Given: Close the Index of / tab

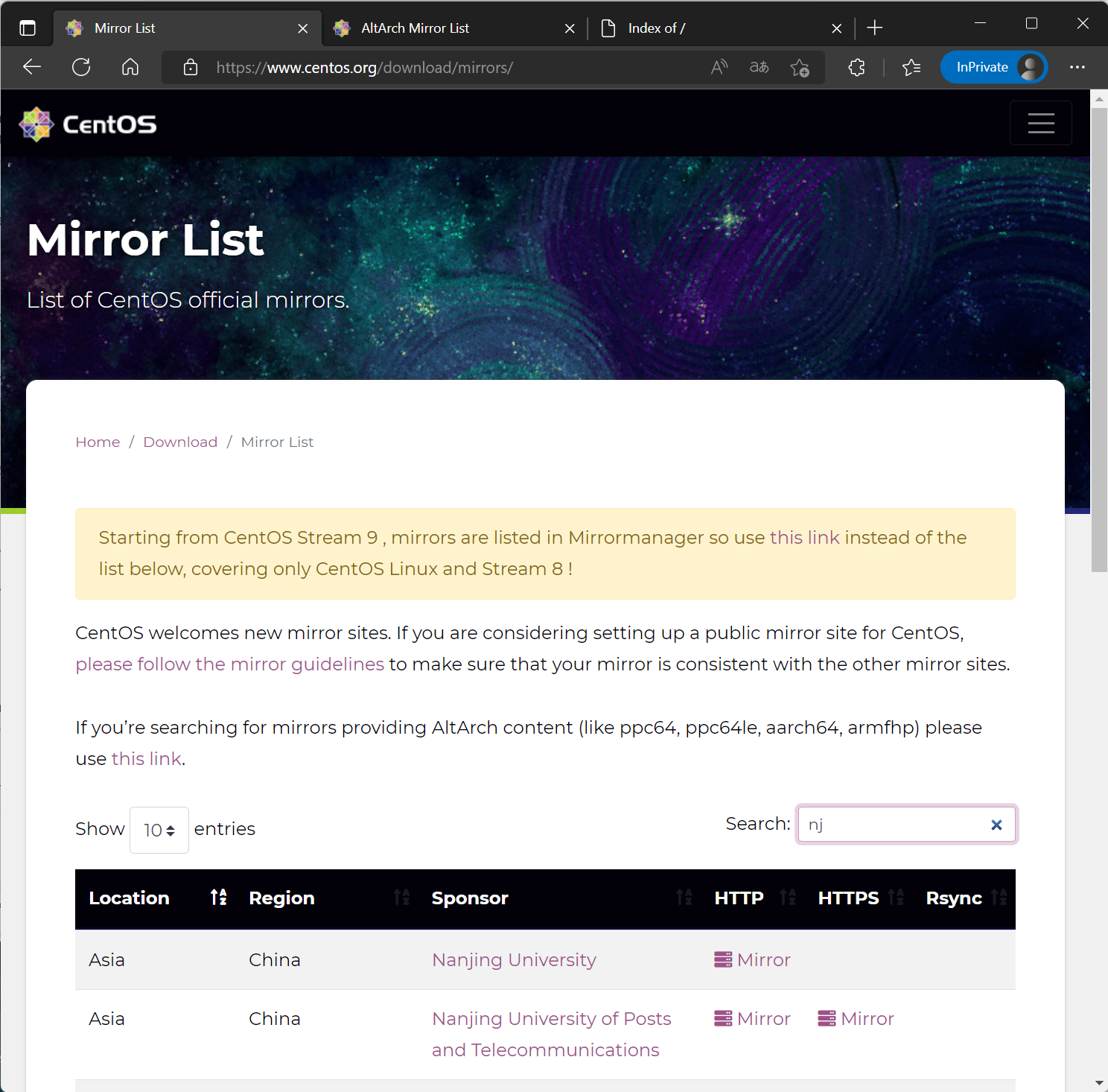Looking at the screenshot, I should [x=837, y=28].
